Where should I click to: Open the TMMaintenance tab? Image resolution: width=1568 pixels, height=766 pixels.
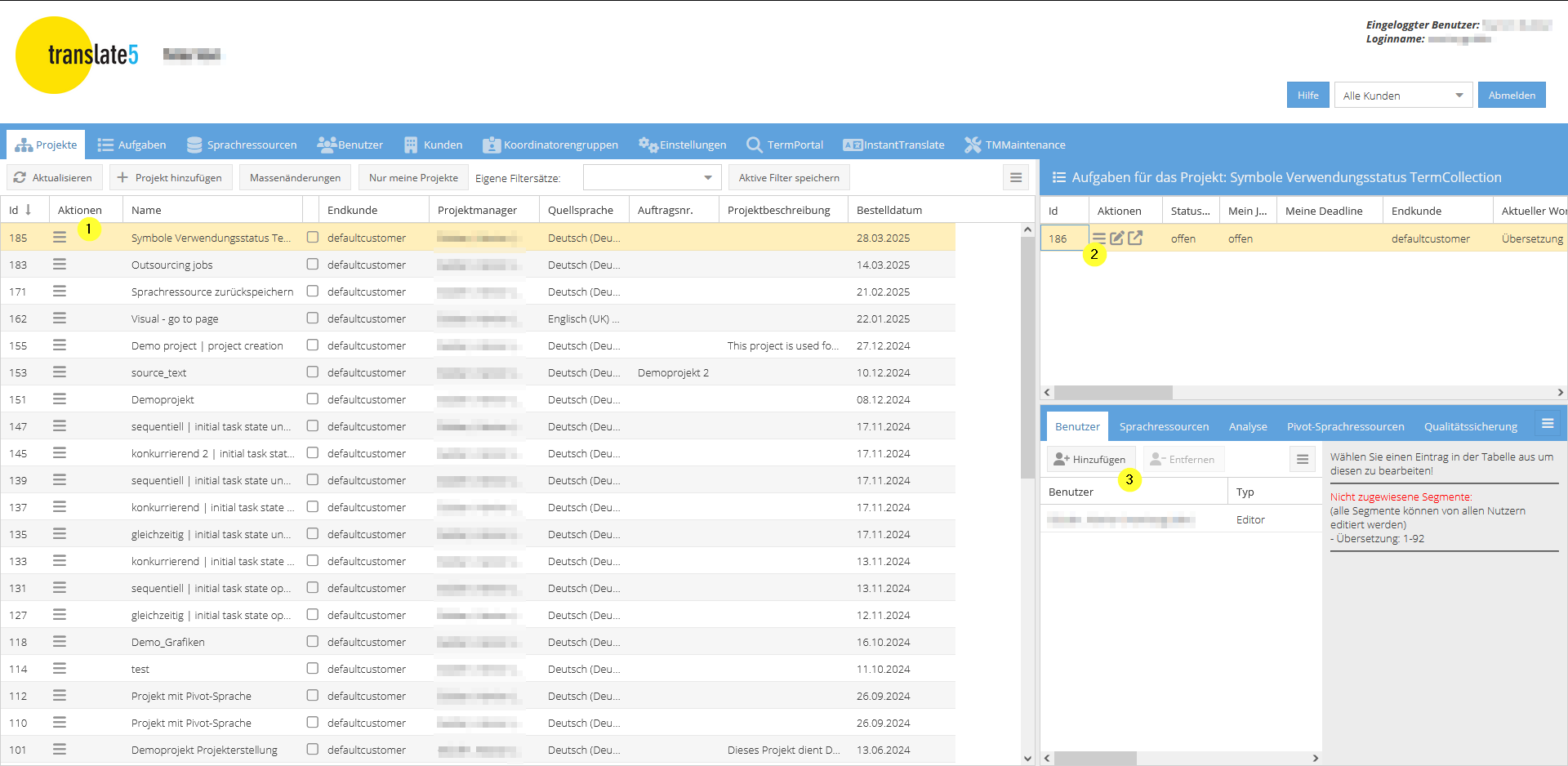click(x=1015, y=145)
